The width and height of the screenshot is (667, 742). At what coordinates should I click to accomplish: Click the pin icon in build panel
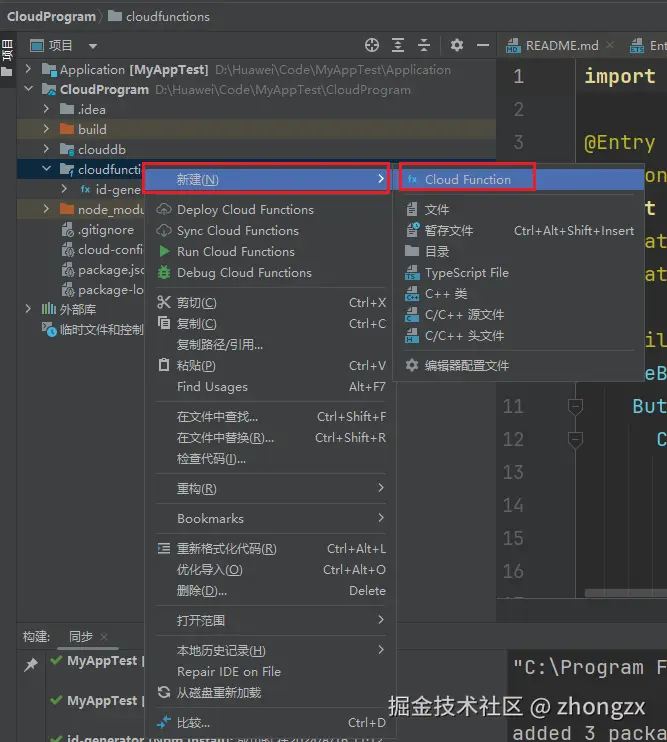(x=31, y=664)
